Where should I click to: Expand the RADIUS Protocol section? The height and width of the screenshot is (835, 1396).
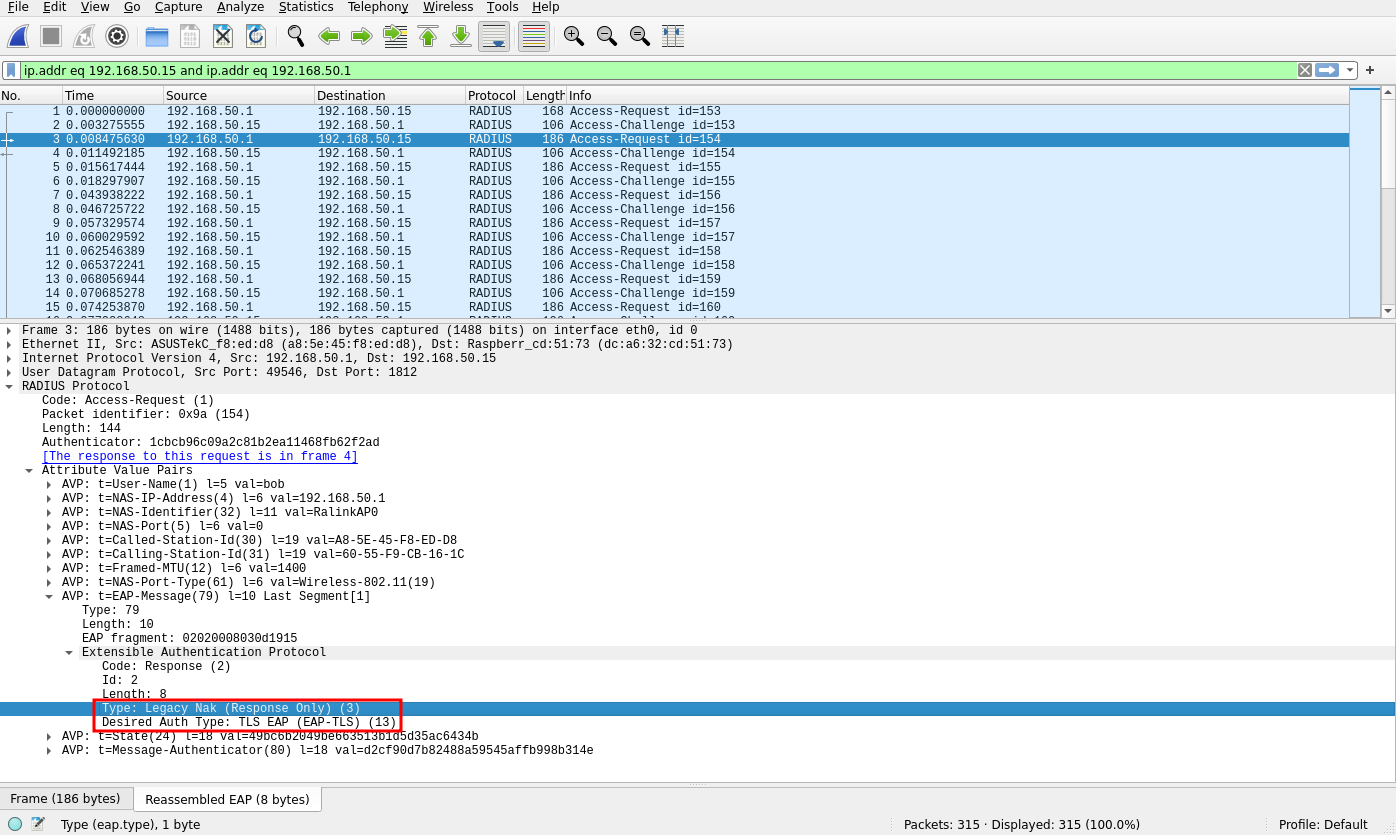click(10, 385)
